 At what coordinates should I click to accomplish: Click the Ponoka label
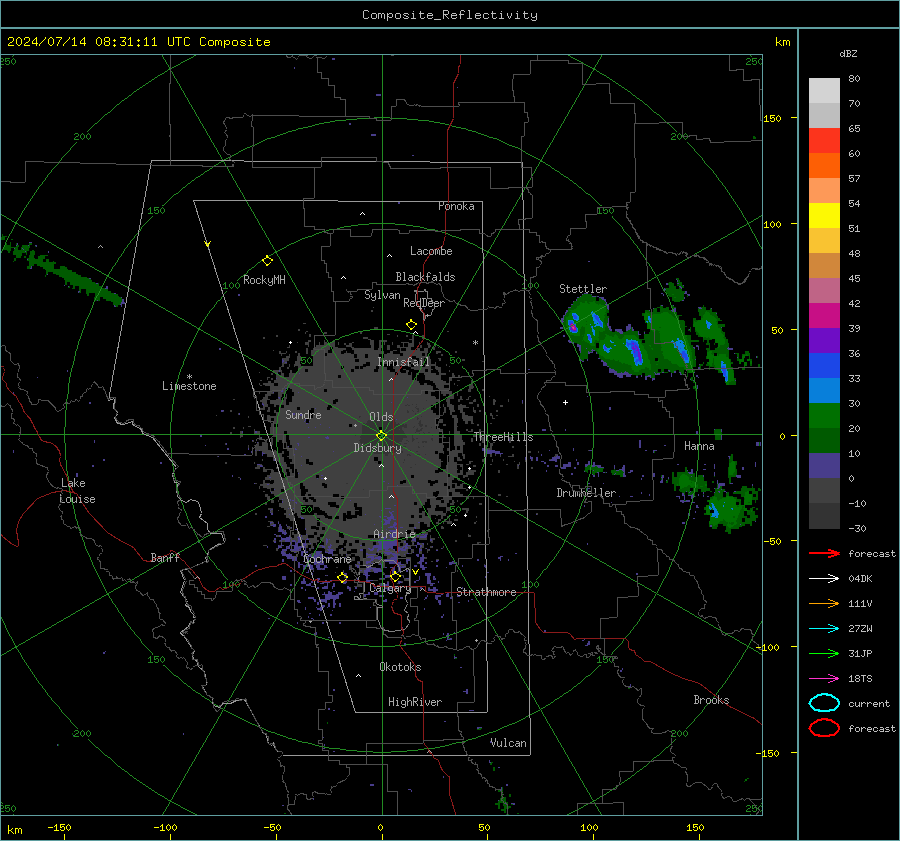(x=456, y=206)
